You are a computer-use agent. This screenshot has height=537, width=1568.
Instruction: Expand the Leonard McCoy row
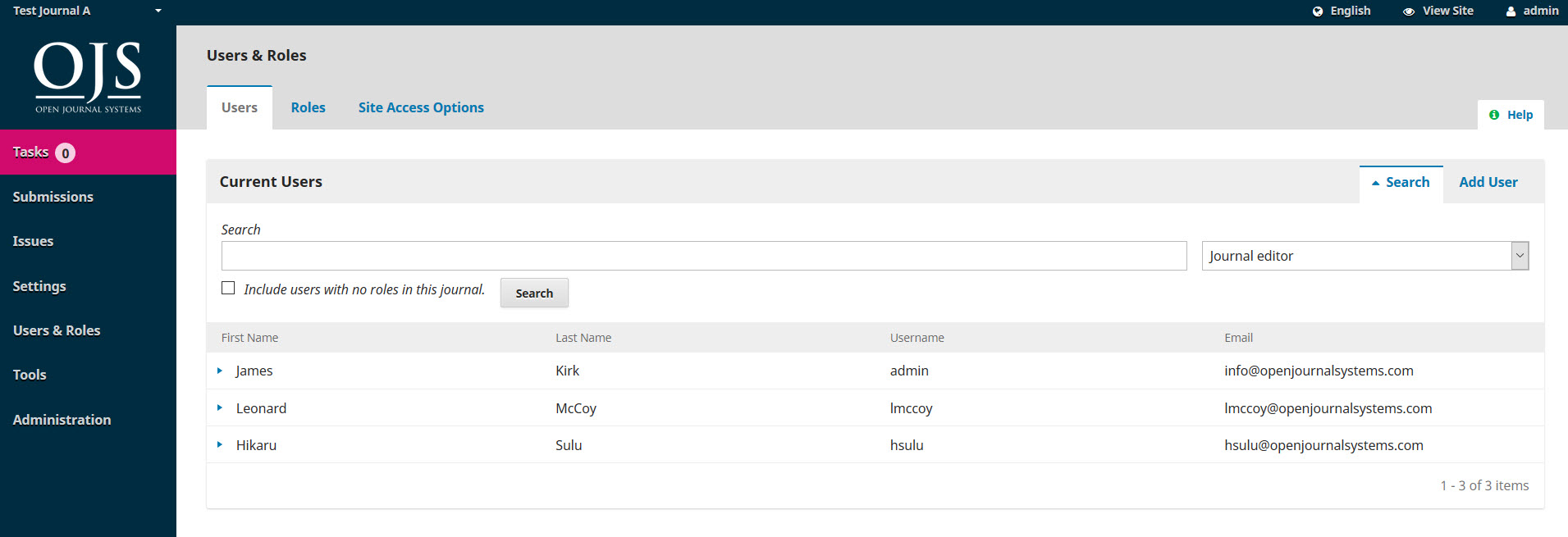pyautogui.click(x=220, y=407)
